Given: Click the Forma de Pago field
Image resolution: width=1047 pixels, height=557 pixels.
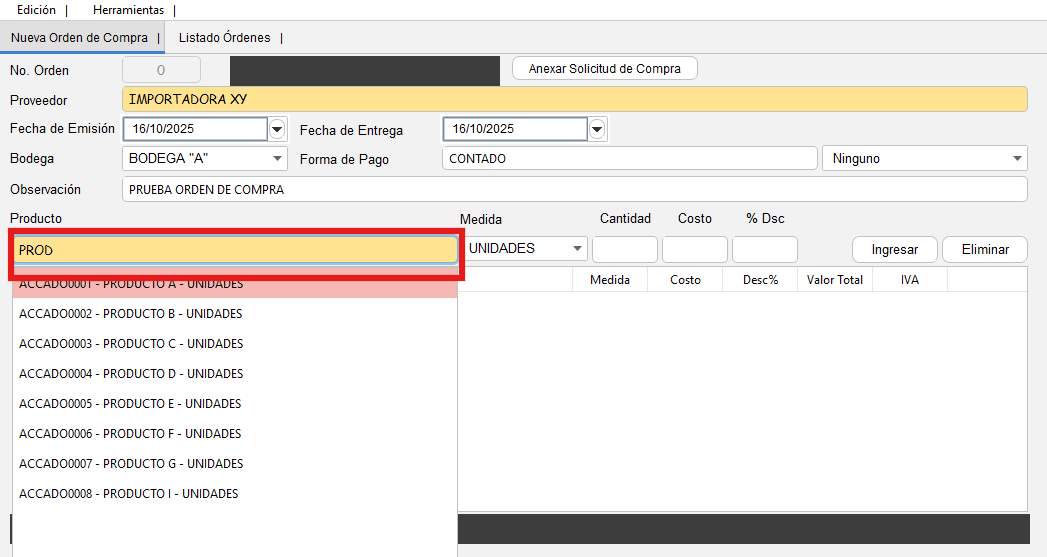Looking at the screenshot, I should pyautogui.click(x=629, y=159).
